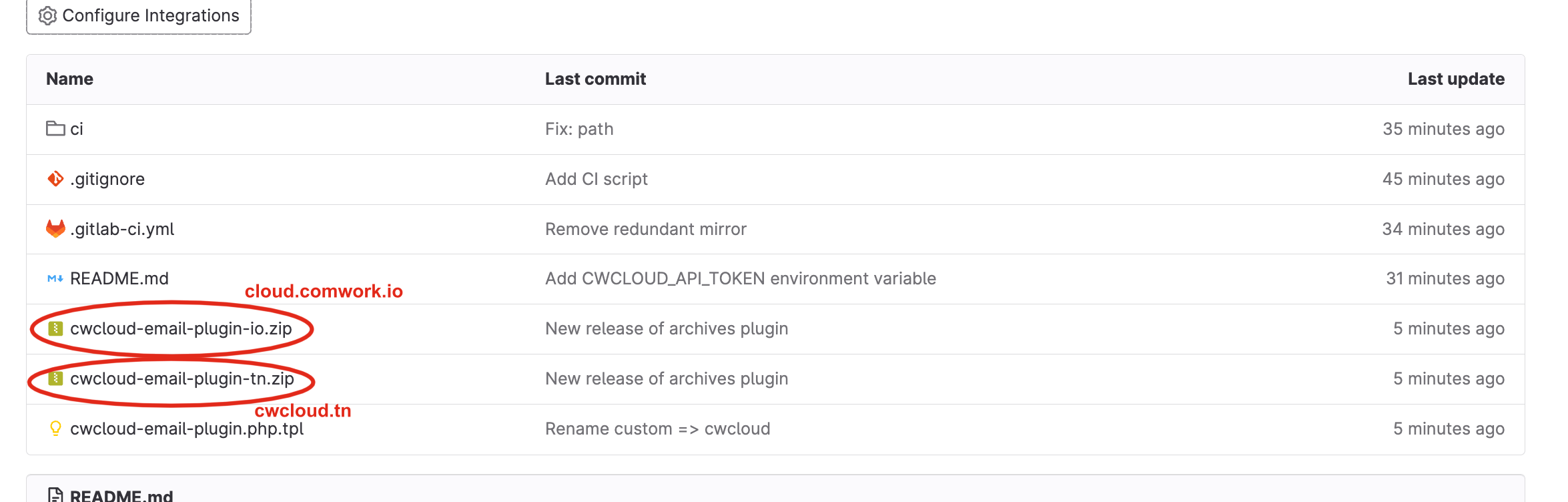Click lightbulb icon for cwcloud-email-plugin.php.tpl
Viewport: 1568px width, 502px height.
55,429
